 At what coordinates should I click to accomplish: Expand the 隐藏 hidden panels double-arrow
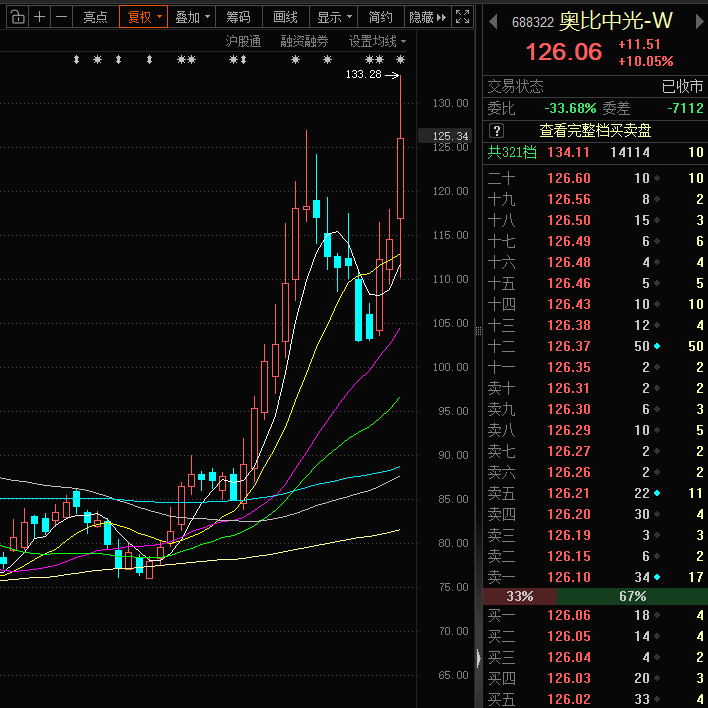(427, 17)
